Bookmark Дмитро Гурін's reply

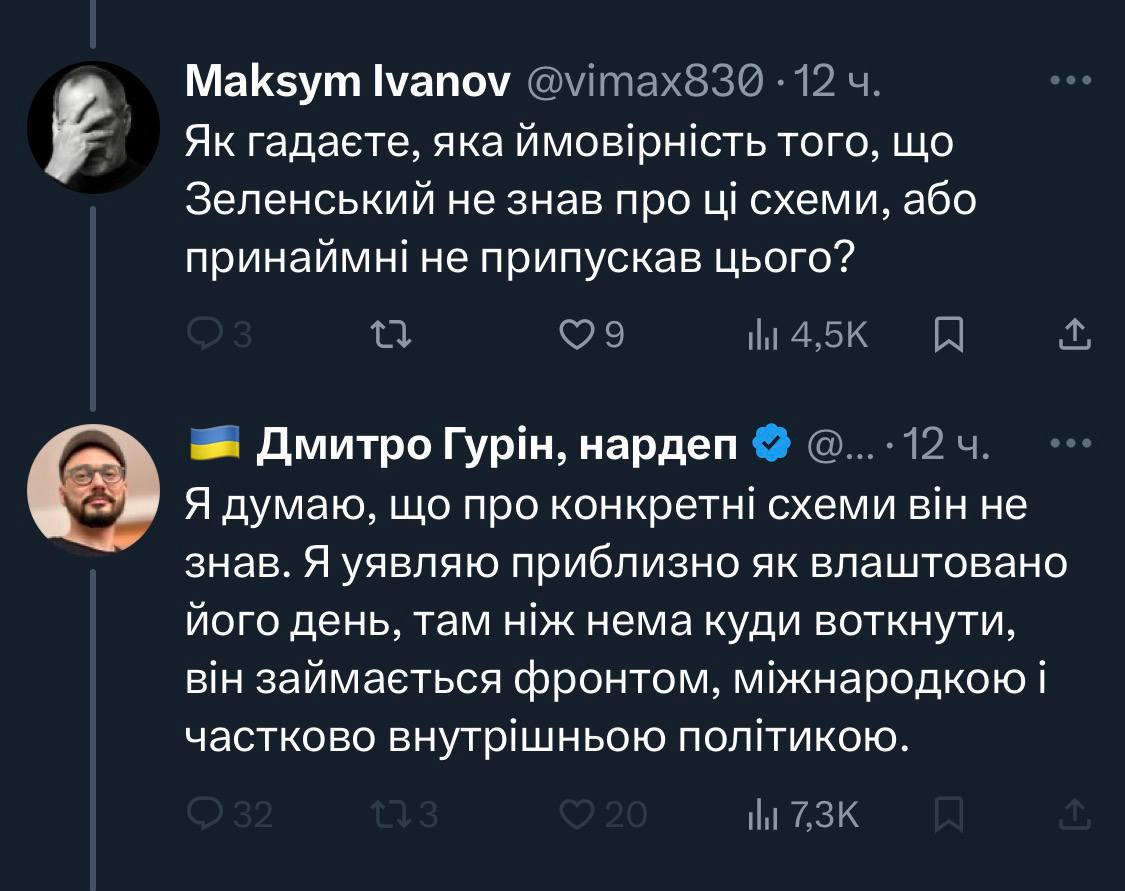tap(947, 814)
